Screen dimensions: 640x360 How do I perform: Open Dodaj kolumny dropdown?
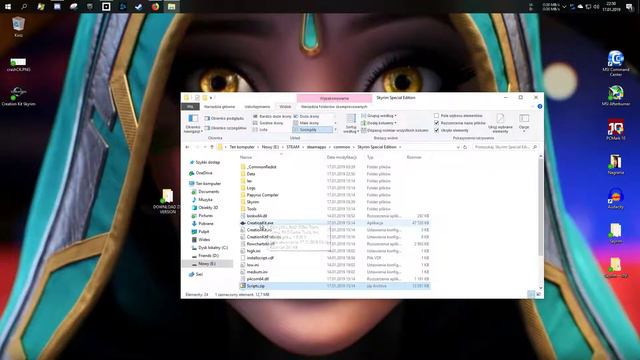379,123
